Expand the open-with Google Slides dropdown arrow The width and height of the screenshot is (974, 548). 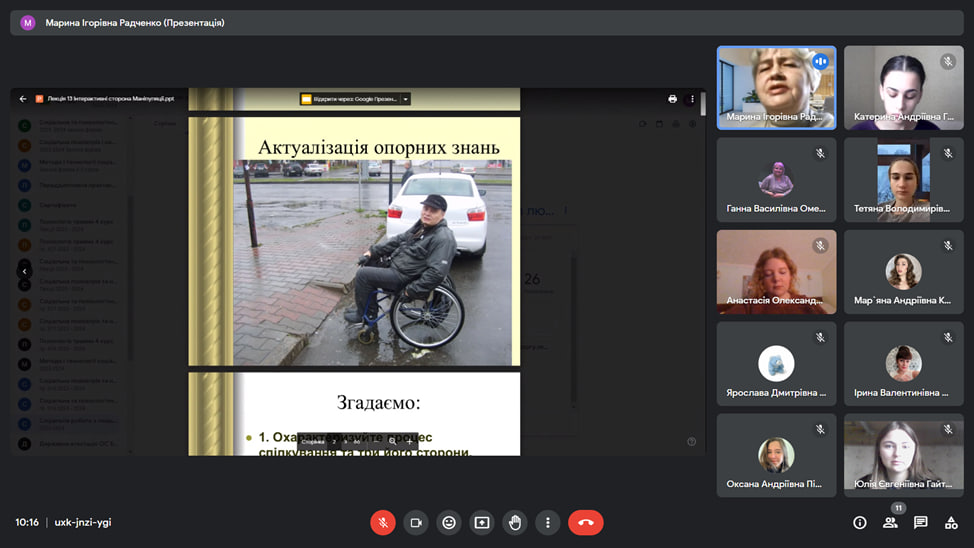405,99
